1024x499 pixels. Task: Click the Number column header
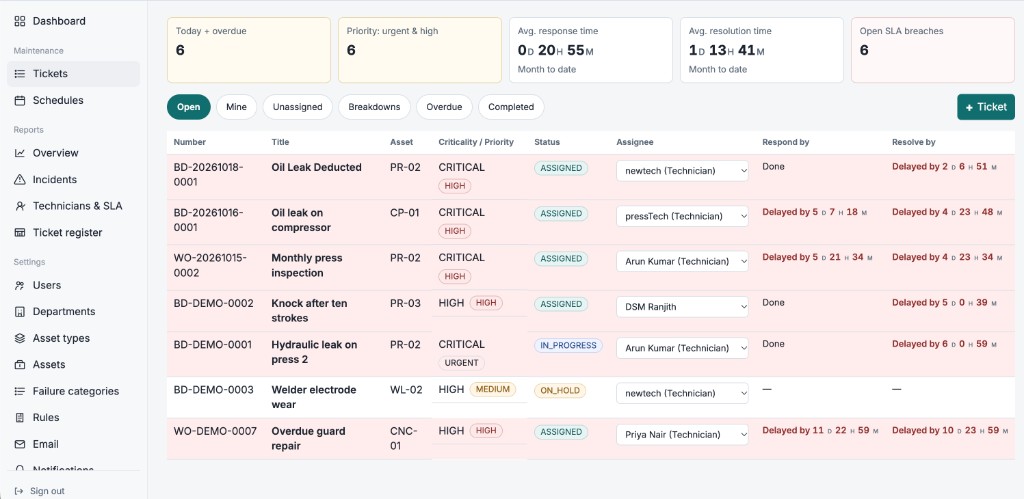pyautogui.click(x=189, y=142)
